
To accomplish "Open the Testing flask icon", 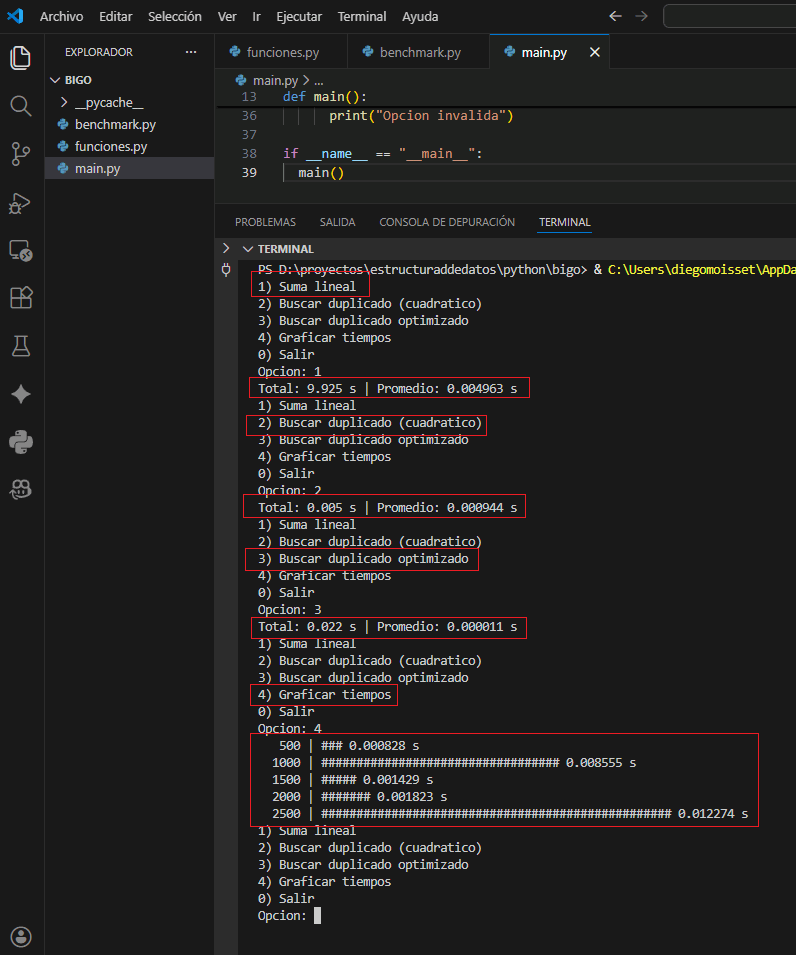I will pyautogui.click(x=21, y=346).
